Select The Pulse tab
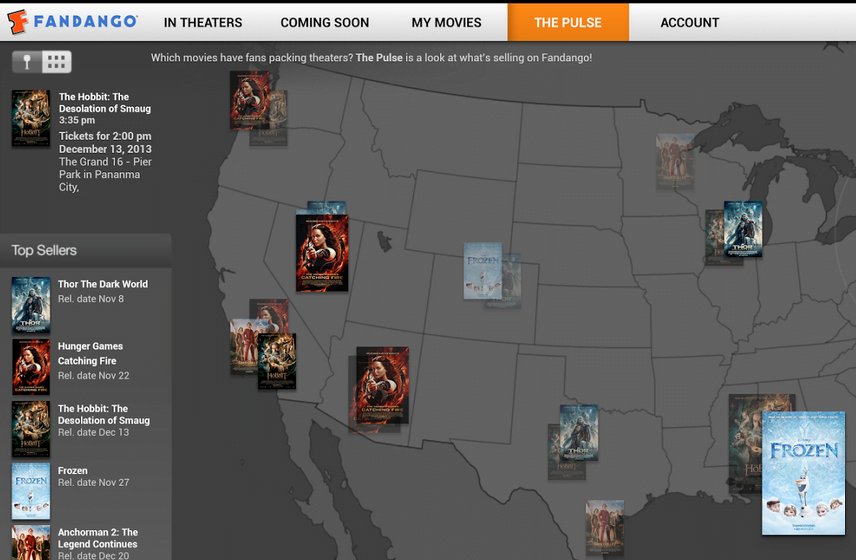The image size is (856, 560). click(568, 22)
